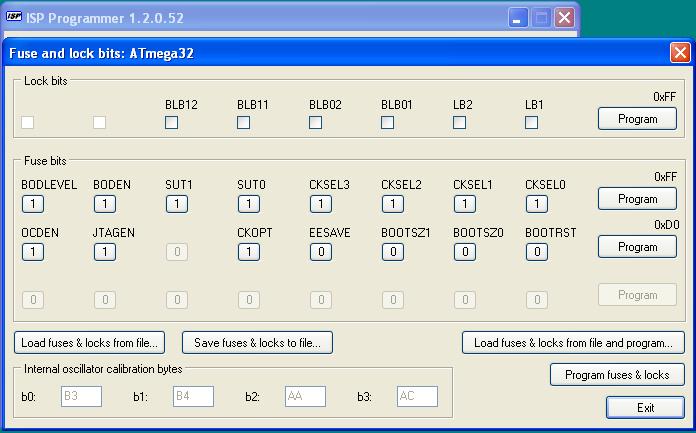Viewport: 696px width, 433px height.
Task: Flip the BODEN fuse bit
Action: [x=105, y=204]
